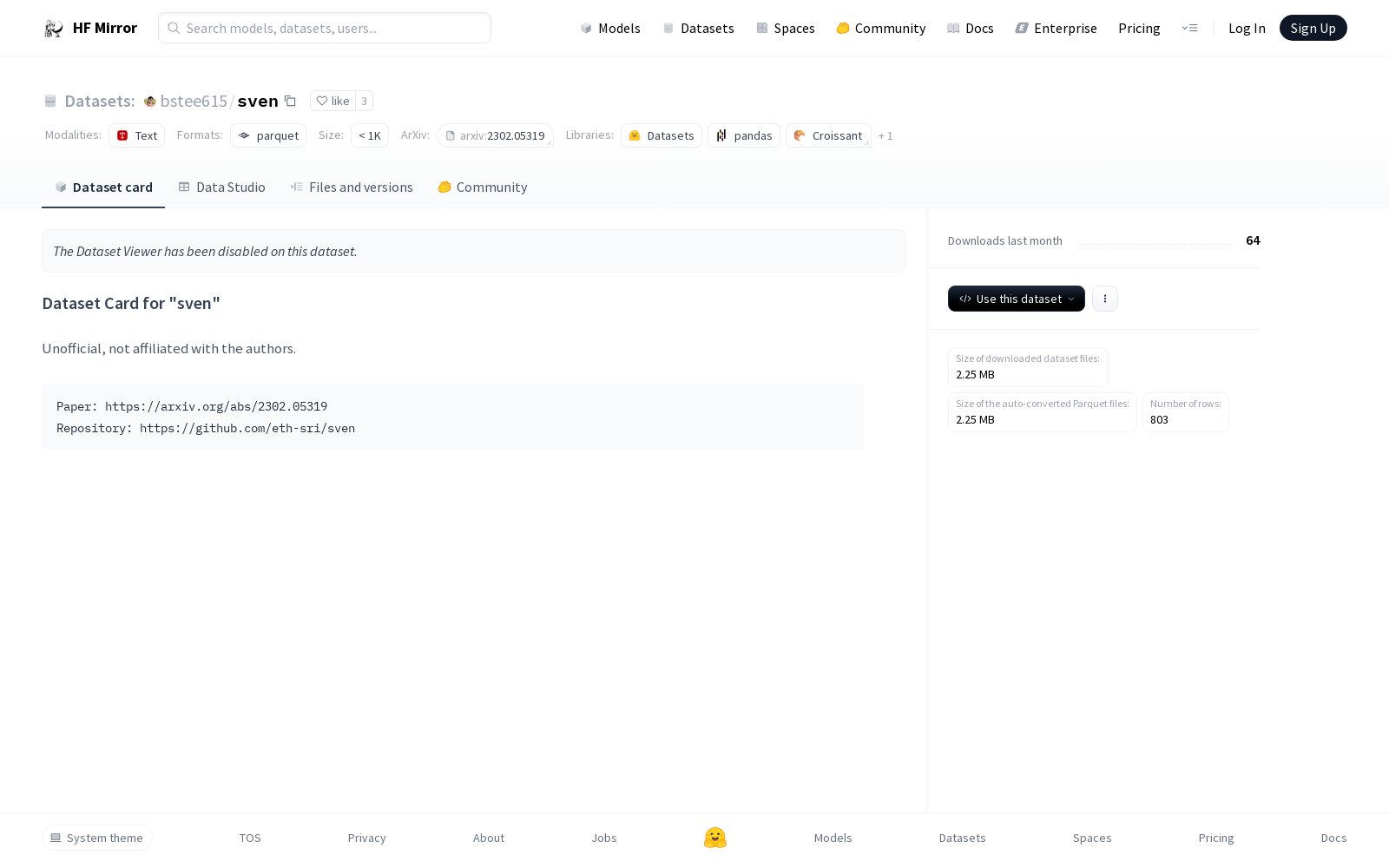Click the Paper arxiv URL line in code block

[x=192, y=406]
